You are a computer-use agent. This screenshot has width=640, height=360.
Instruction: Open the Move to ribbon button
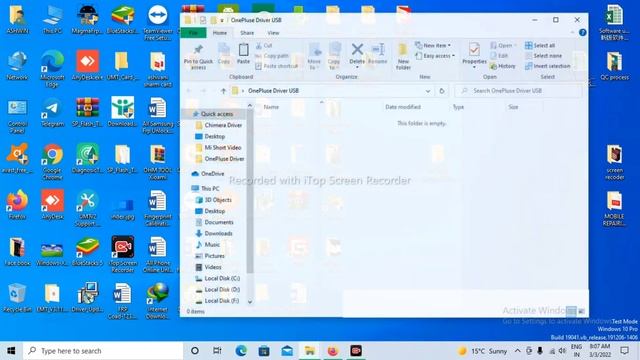click(x=314, y=57)
